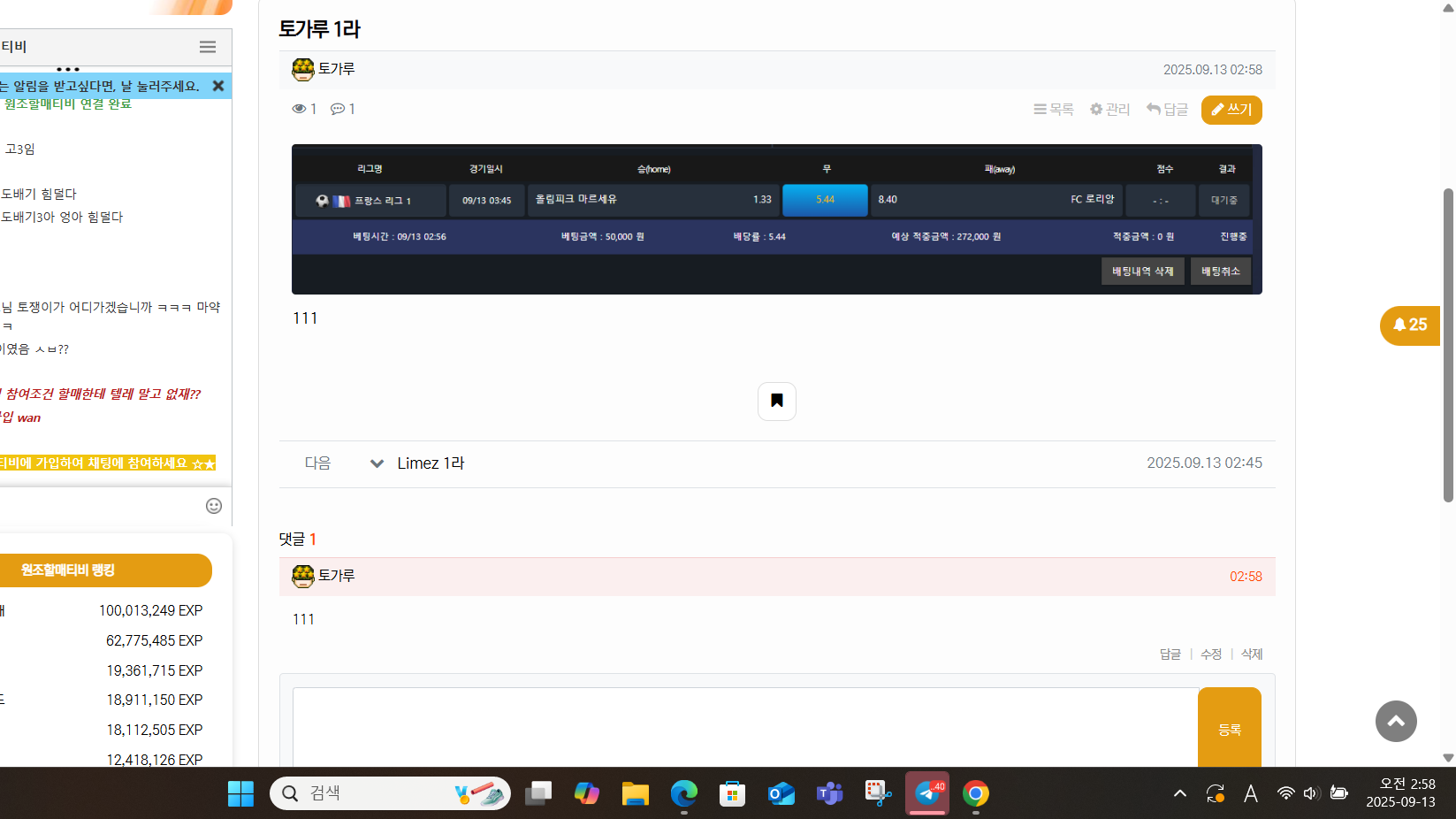
Task: Click into the comment text box
Action: click(x=744, y=727)
